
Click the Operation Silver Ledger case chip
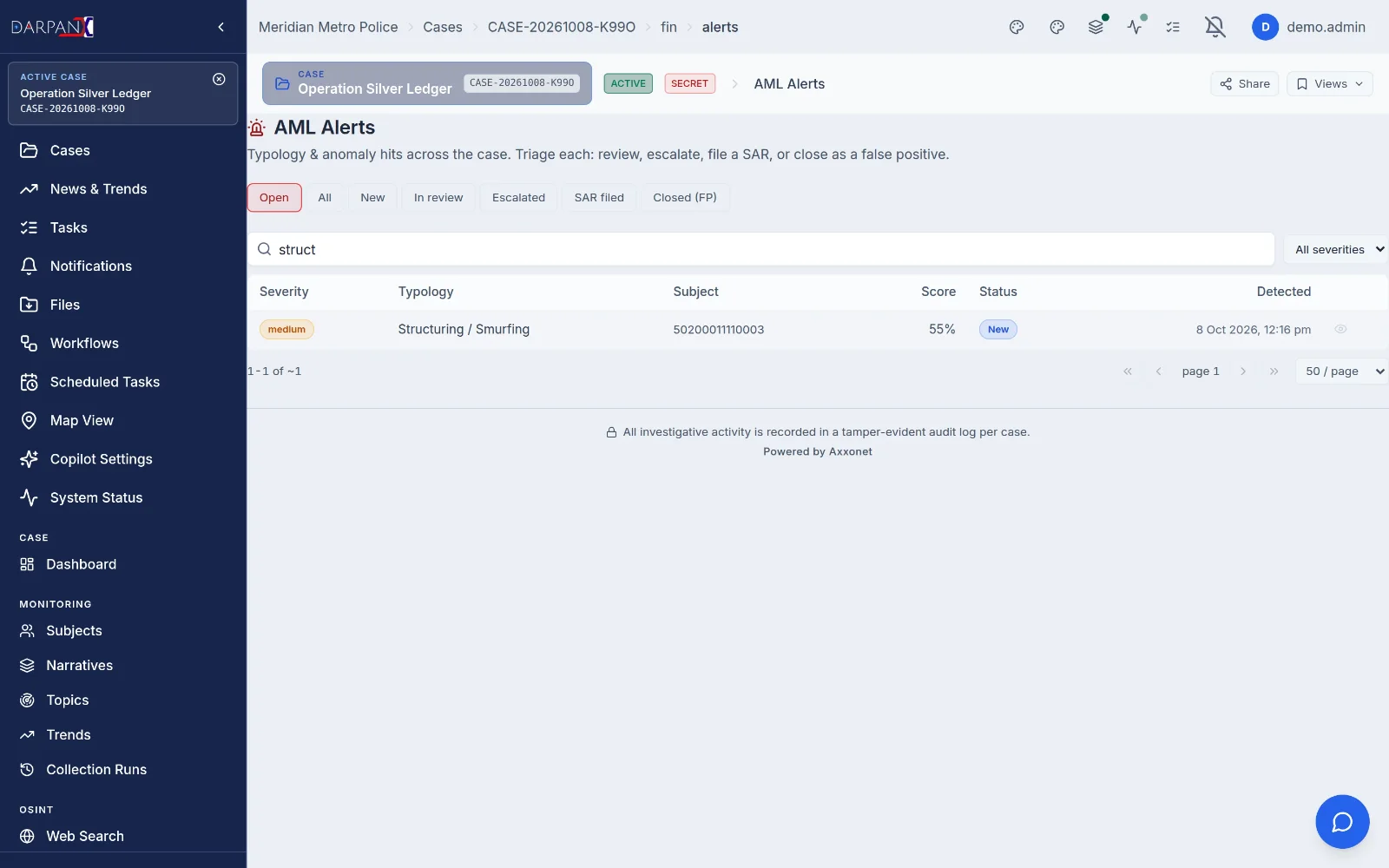427,83
